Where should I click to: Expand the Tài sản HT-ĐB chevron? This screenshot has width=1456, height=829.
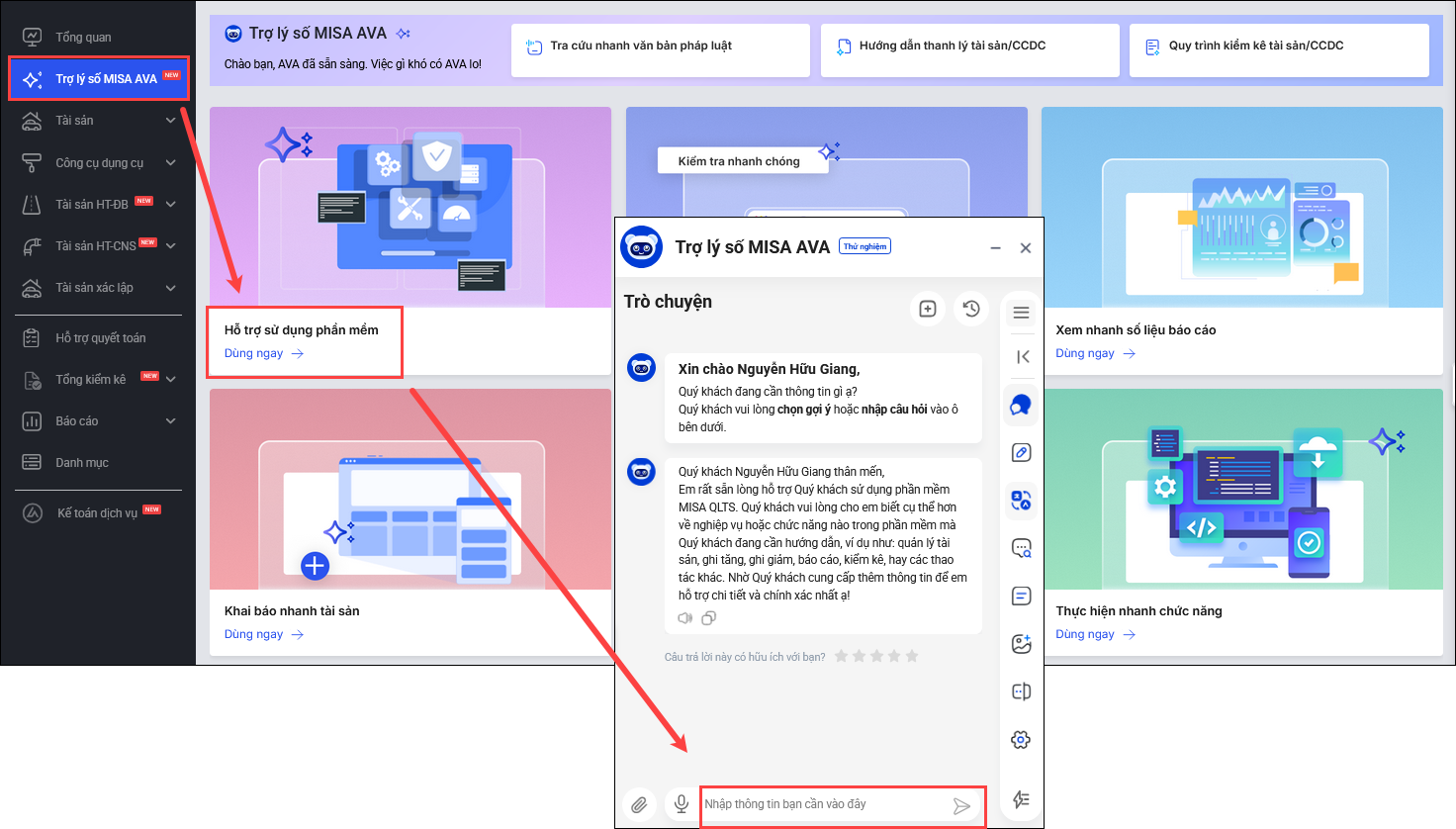click(x=170, y=204)
